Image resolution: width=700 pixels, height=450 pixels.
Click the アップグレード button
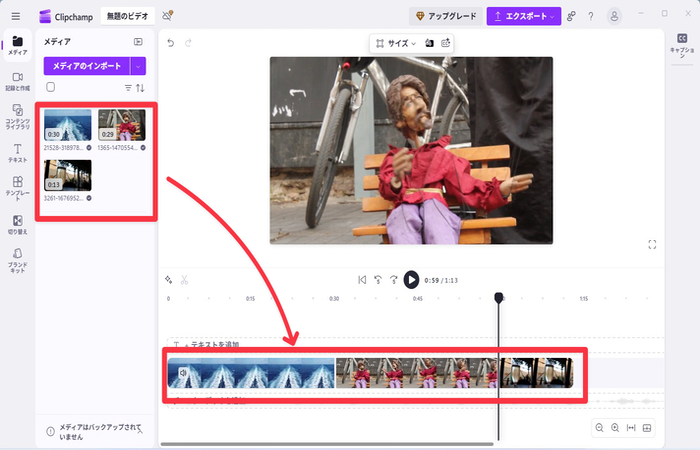tap(444, 16)
